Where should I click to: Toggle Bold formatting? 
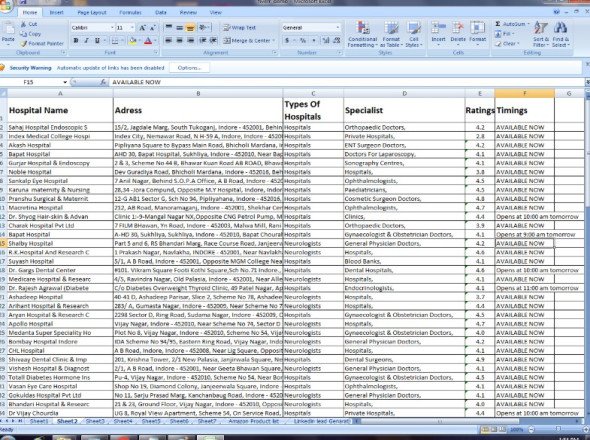[x=76, y=41]
